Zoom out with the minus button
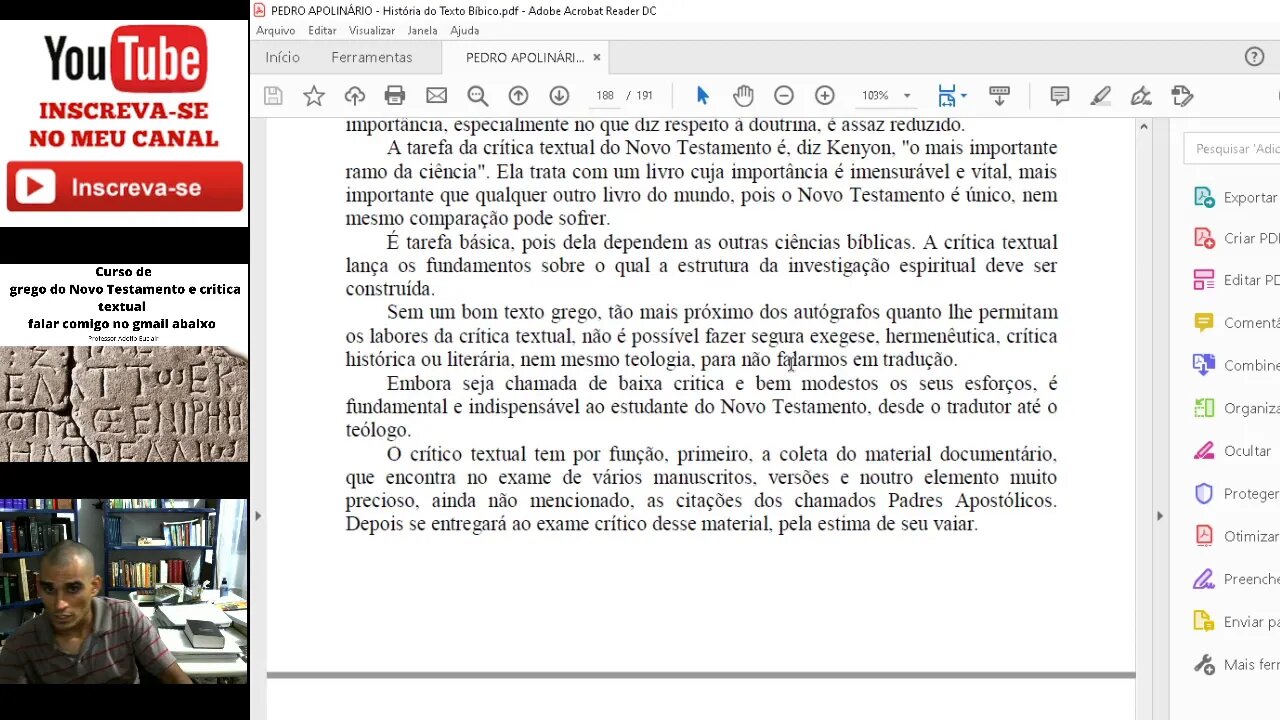 click(784, 96)
